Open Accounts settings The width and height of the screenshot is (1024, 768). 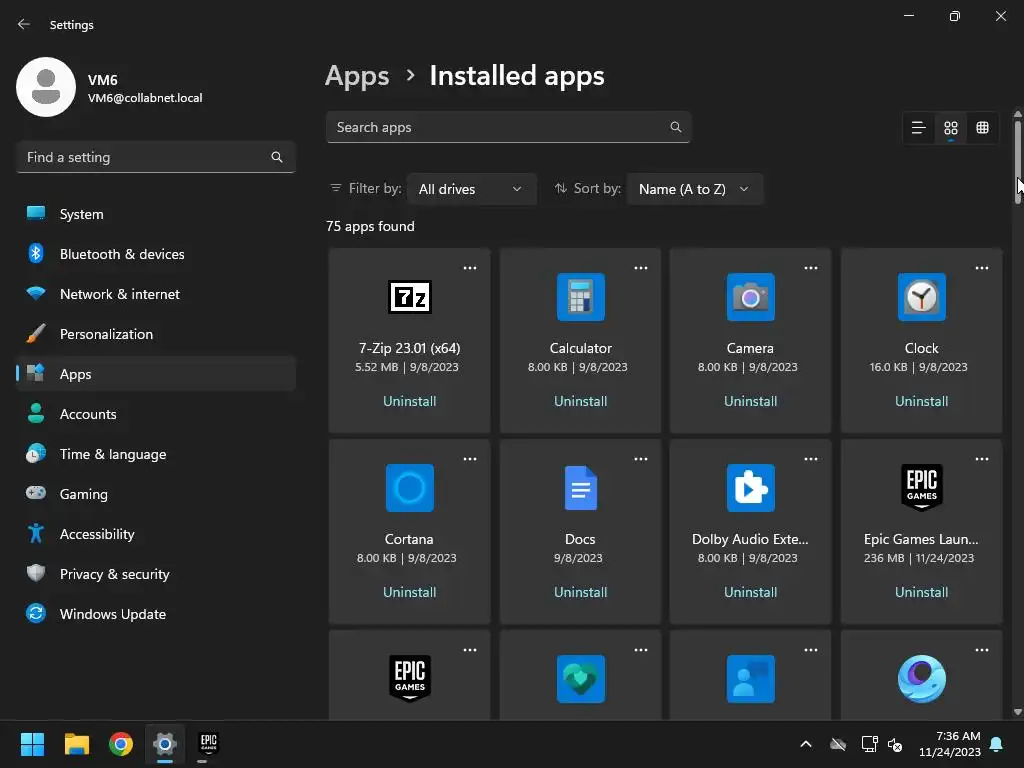(155, 414)
